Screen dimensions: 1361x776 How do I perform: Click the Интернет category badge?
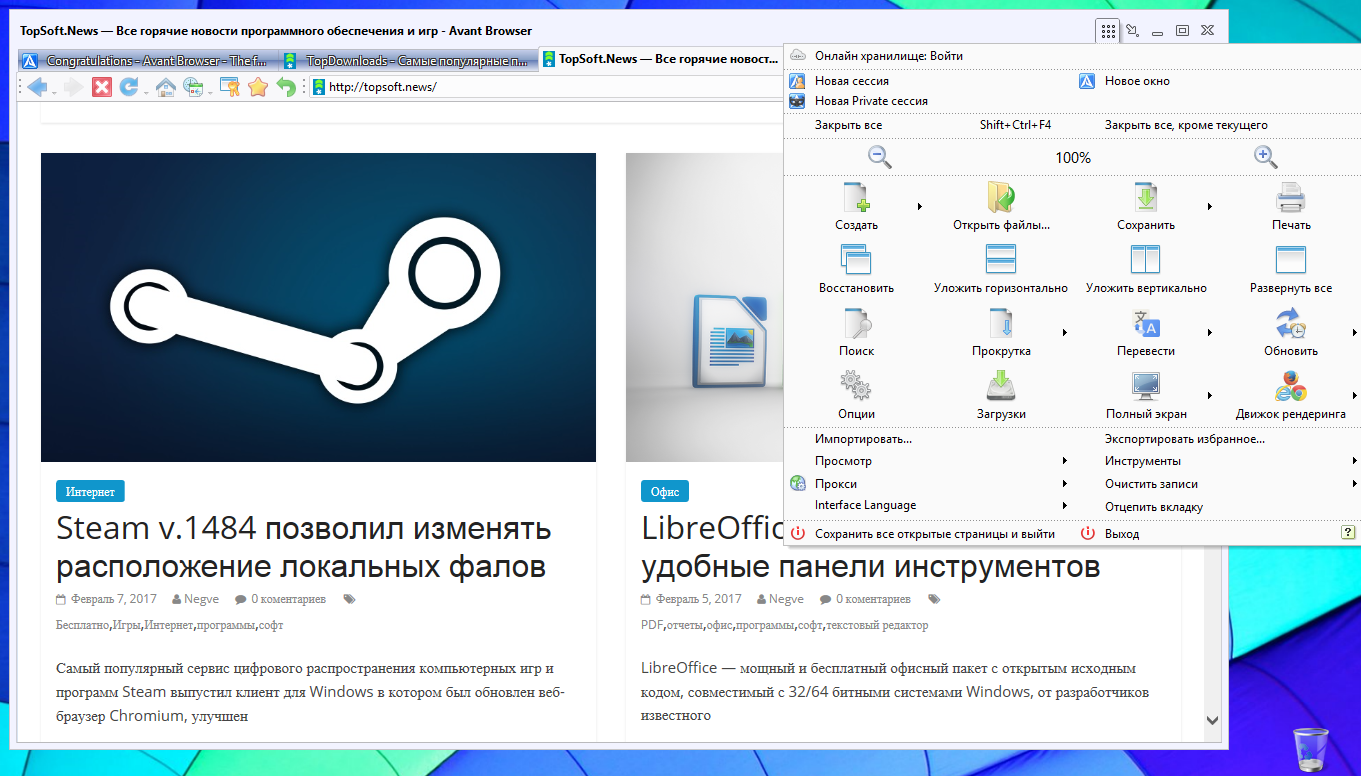coord(90,492)
